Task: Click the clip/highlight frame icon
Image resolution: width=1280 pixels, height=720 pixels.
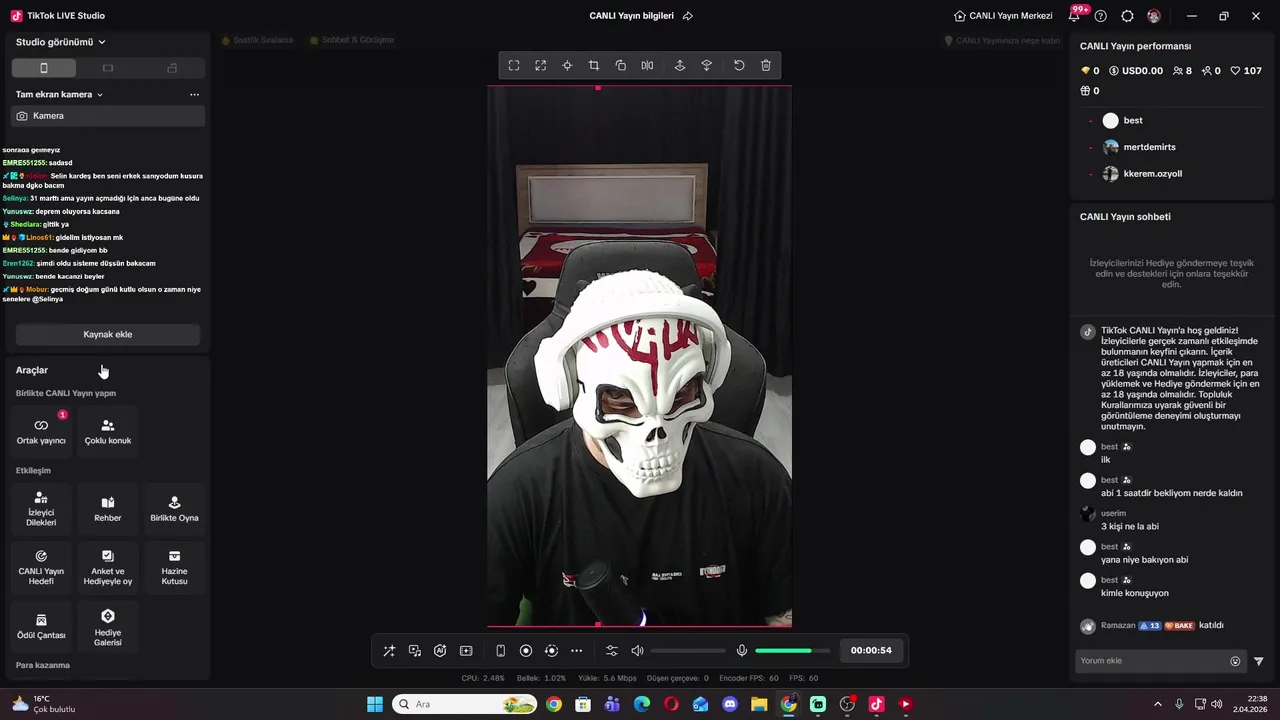Action: (x=466, y=651)
